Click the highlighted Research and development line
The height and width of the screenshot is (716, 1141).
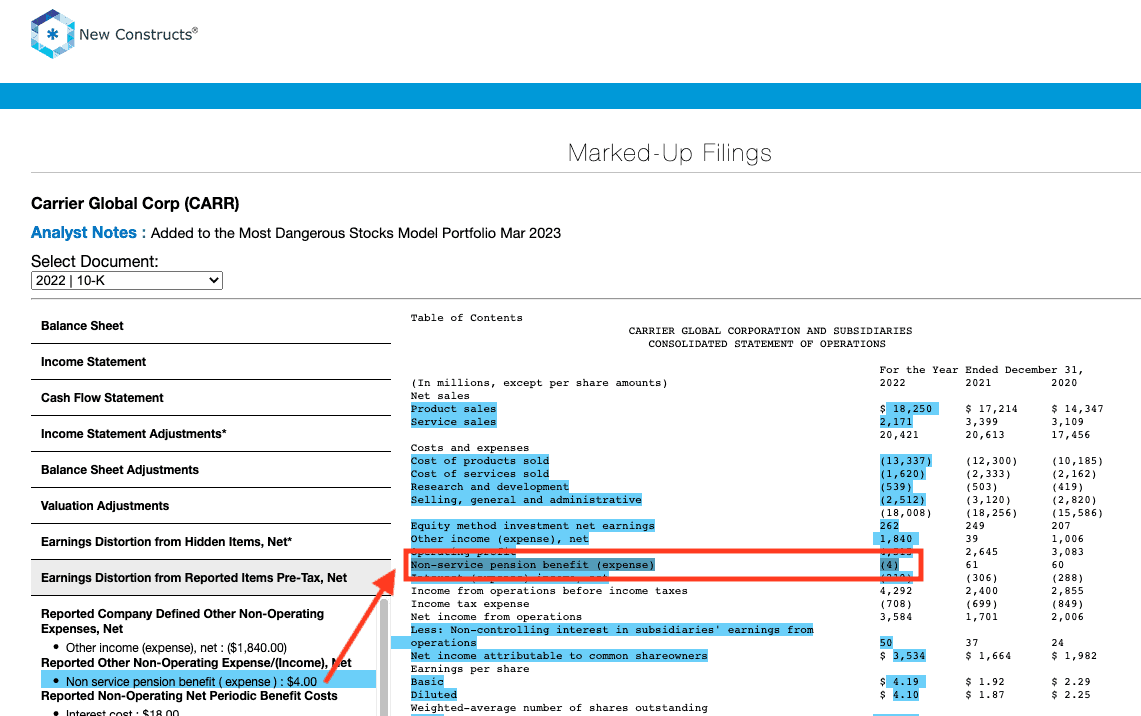(x=490, y=488)
